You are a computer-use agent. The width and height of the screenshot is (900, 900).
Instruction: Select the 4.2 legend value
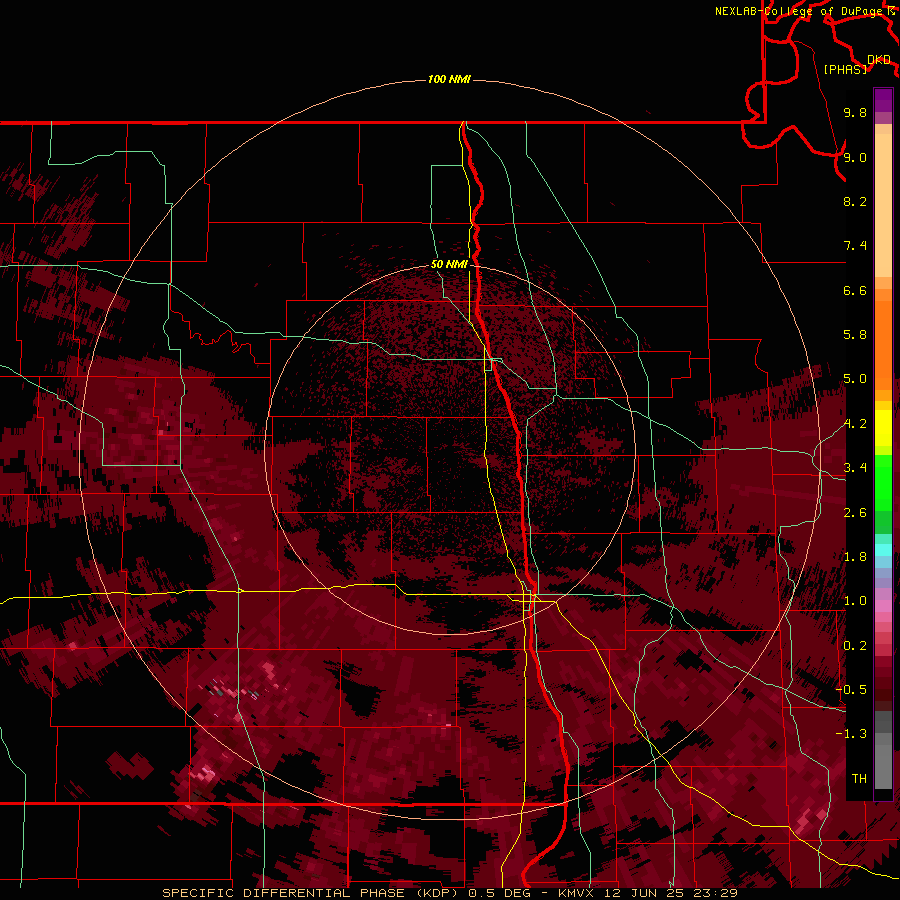pos(855,424)
